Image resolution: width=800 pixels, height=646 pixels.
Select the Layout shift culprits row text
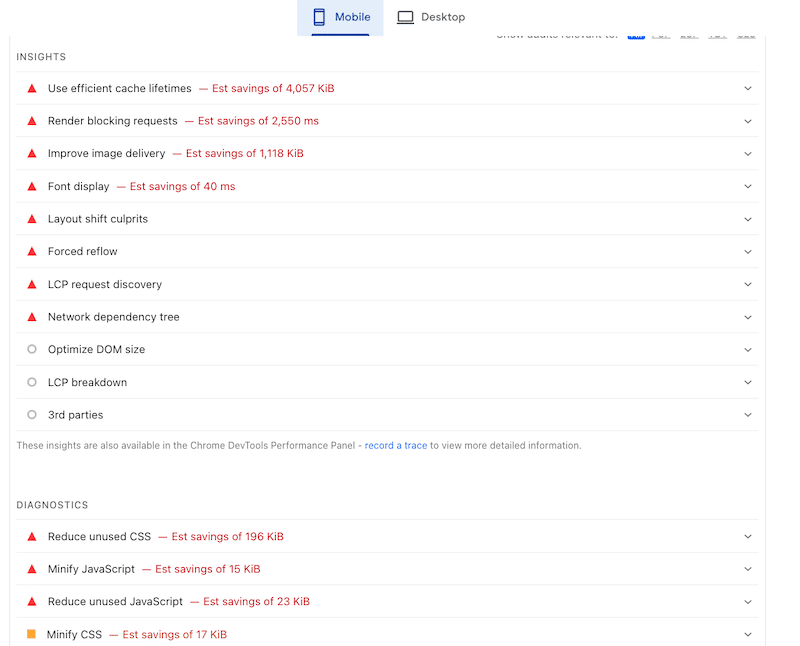point(97,219)
